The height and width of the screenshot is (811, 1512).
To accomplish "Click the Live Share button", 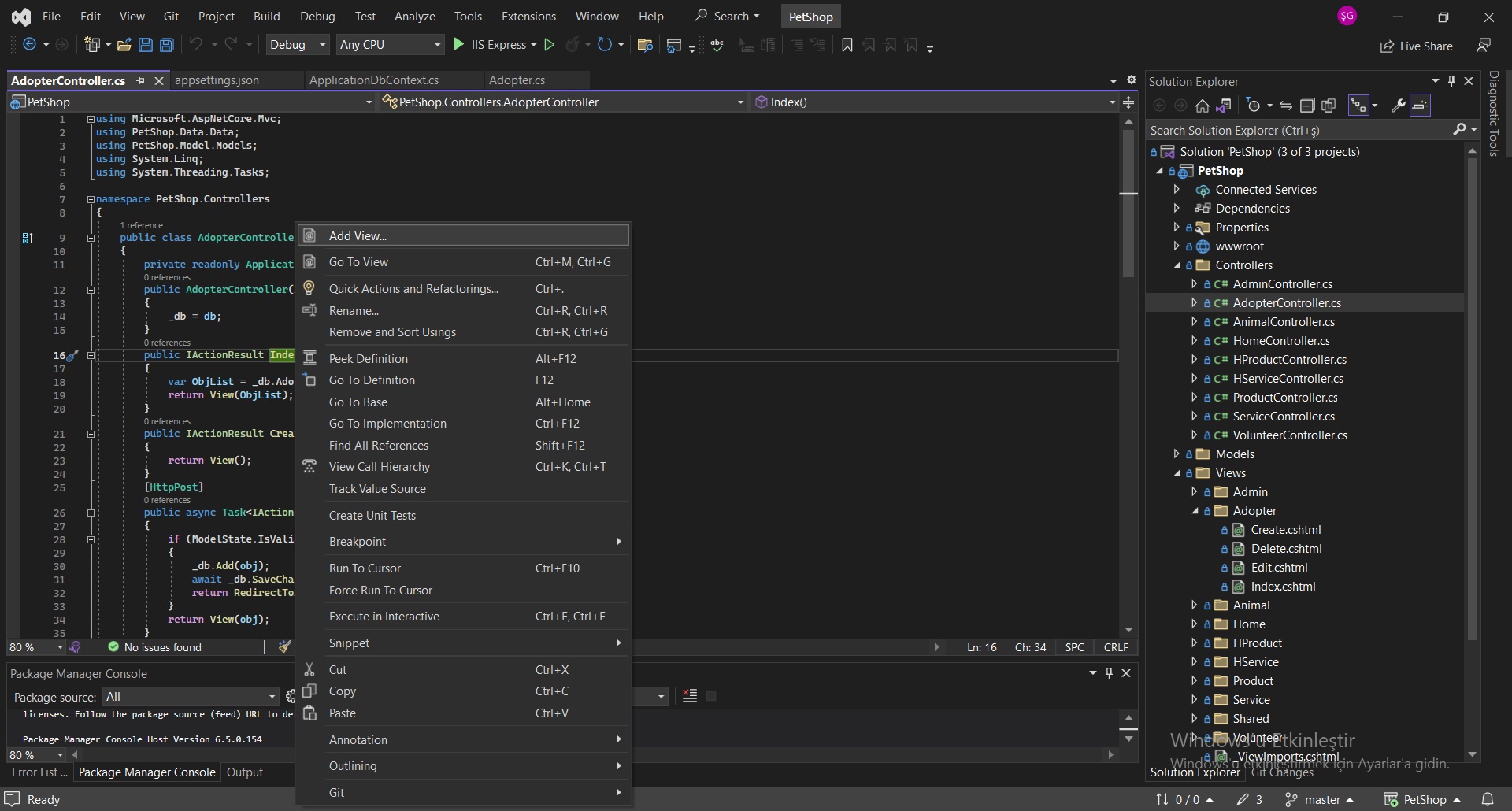I will pos(1416,46).
